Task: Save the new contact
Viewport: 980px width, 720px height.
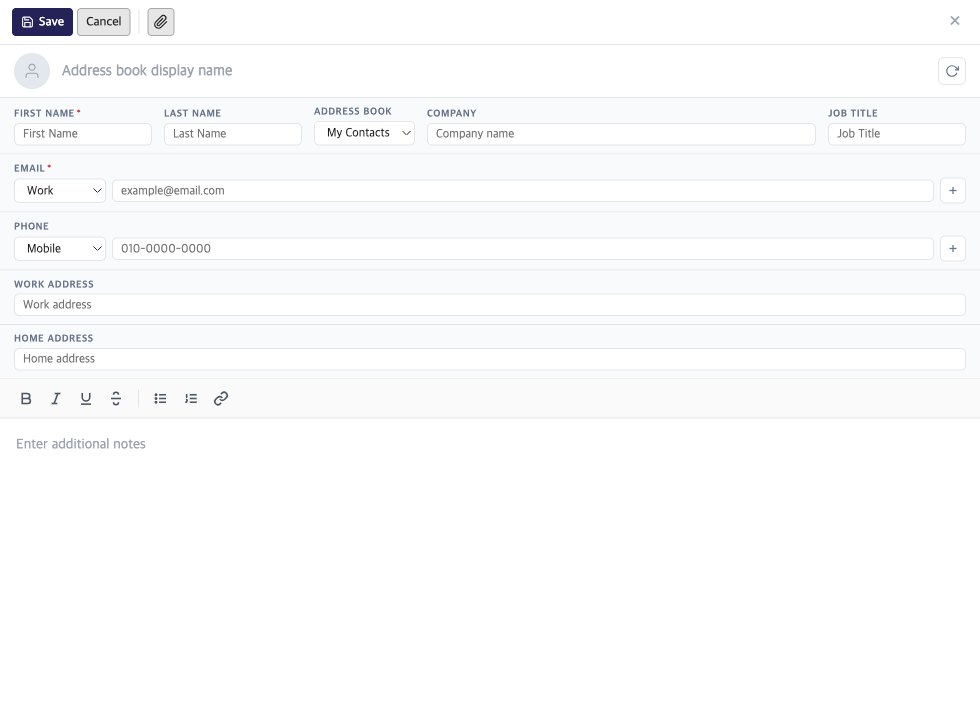Action: point(42,22)
